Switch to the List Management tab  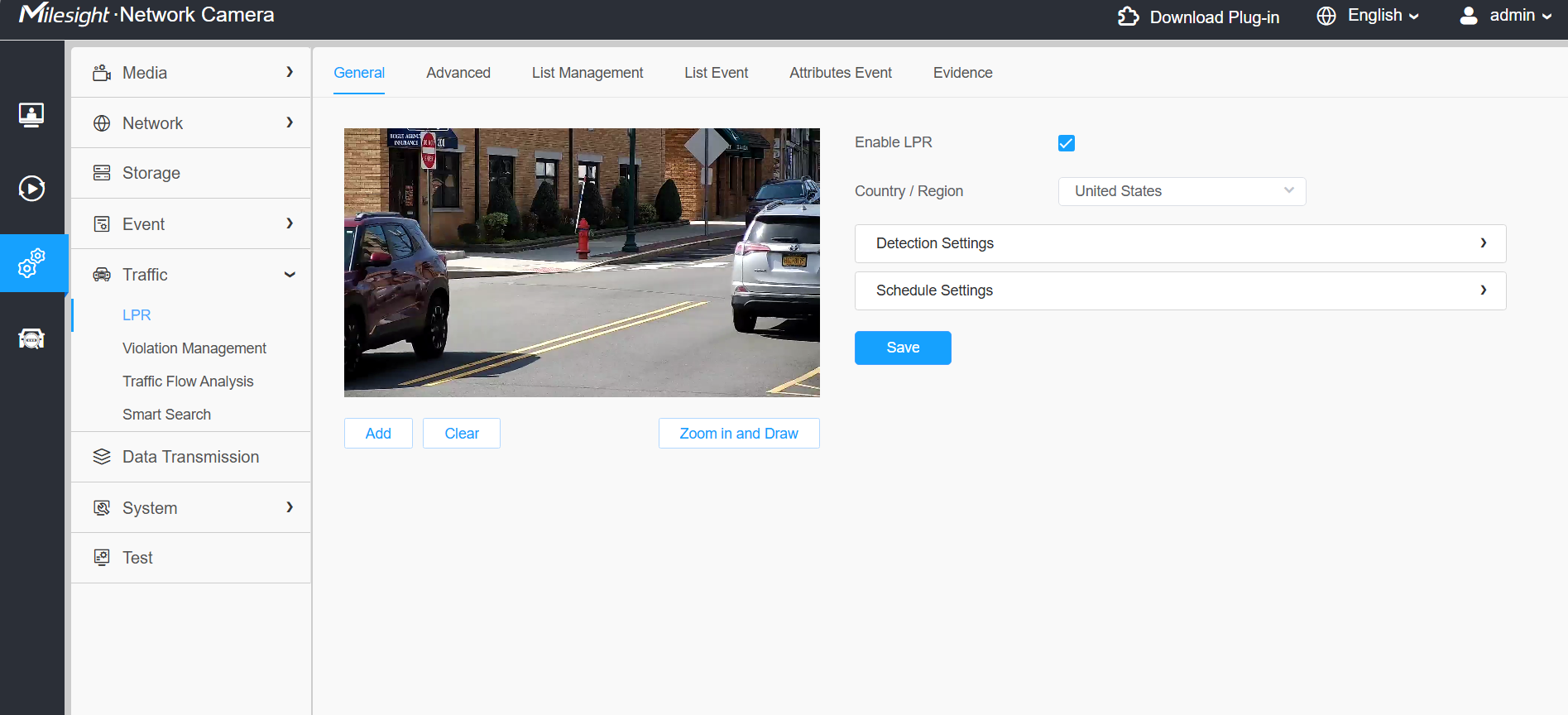[587, 73]
